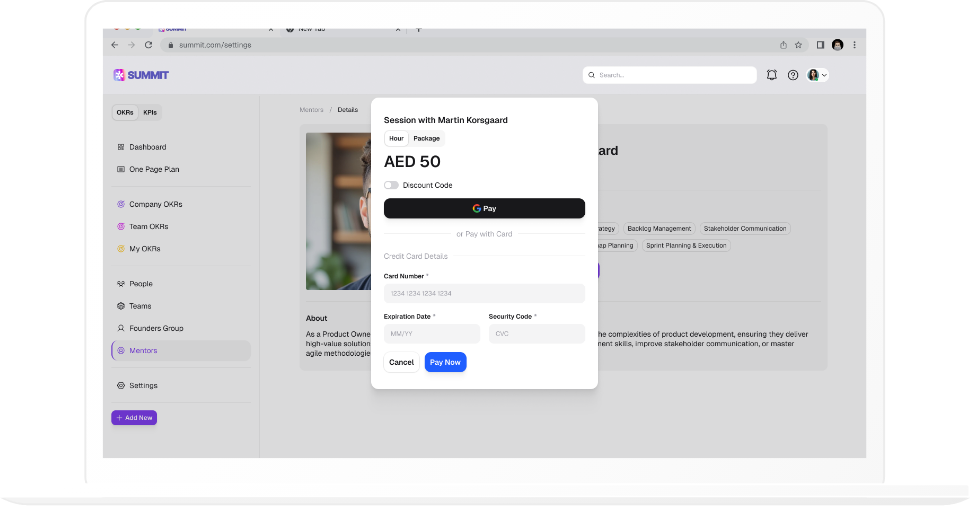Click the Teams sidebar icon
Image resolution: width=971 pixels, height=506 pixels.
click(121, 306)
